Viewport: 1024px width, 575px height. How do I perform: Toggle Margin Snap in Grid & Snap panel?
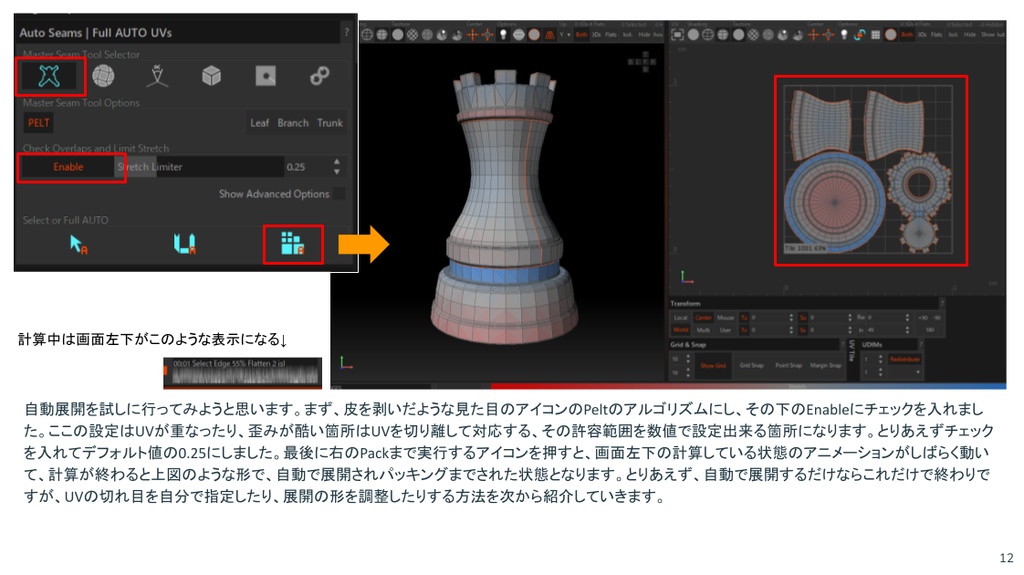click(825, 365)
